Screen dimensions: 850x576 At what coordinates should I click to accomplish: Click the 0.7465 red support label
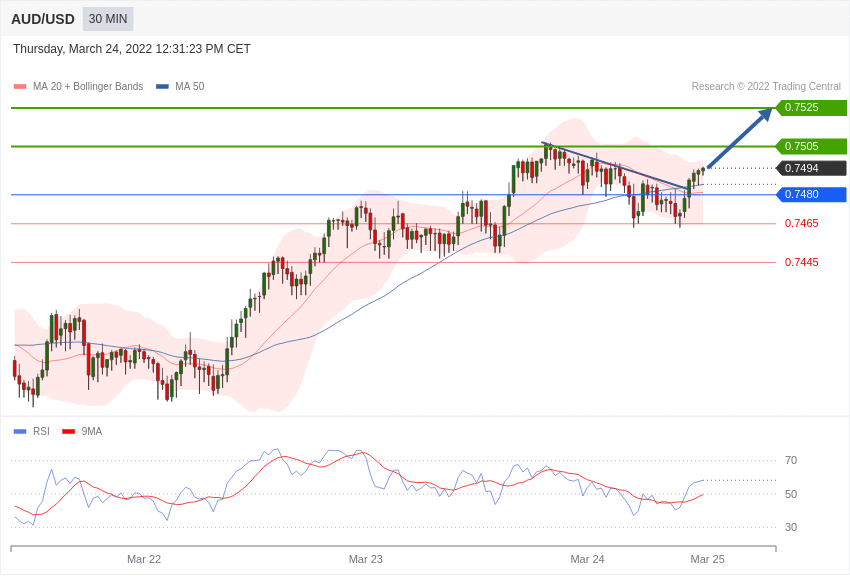[x=802, y=223]
